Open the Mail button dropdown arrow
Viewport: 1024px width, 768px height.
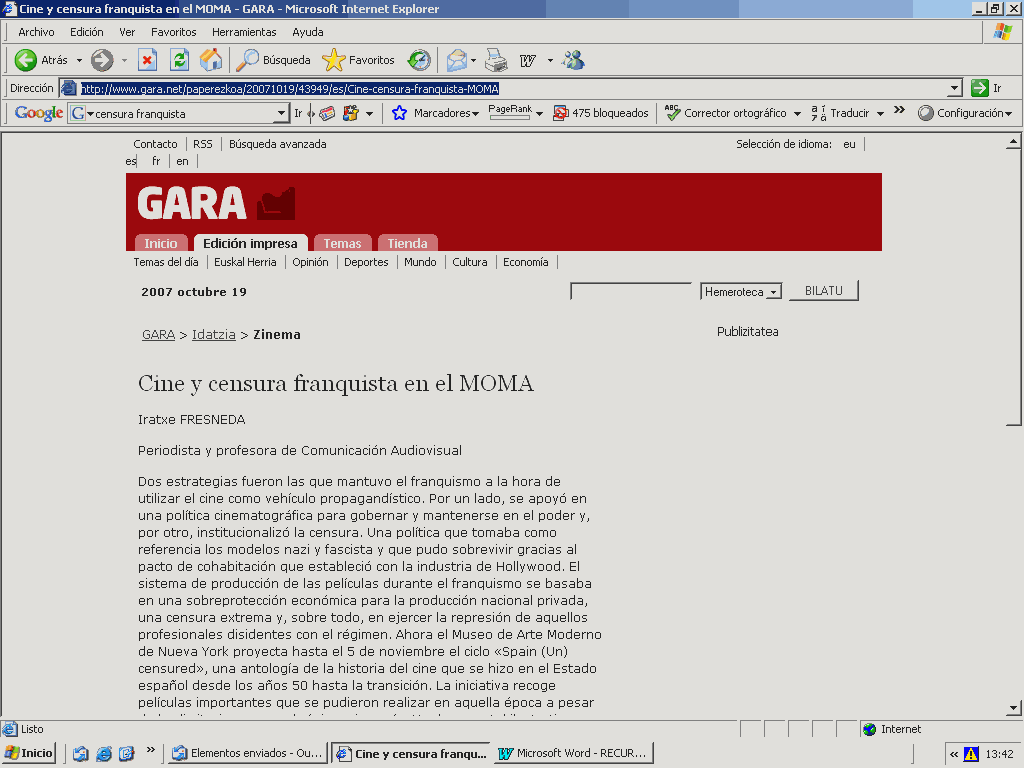click(473, 60)
